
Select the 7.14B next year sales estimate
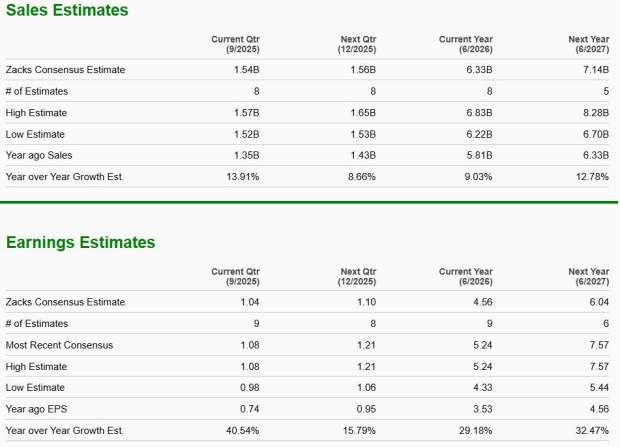point(596,70)
